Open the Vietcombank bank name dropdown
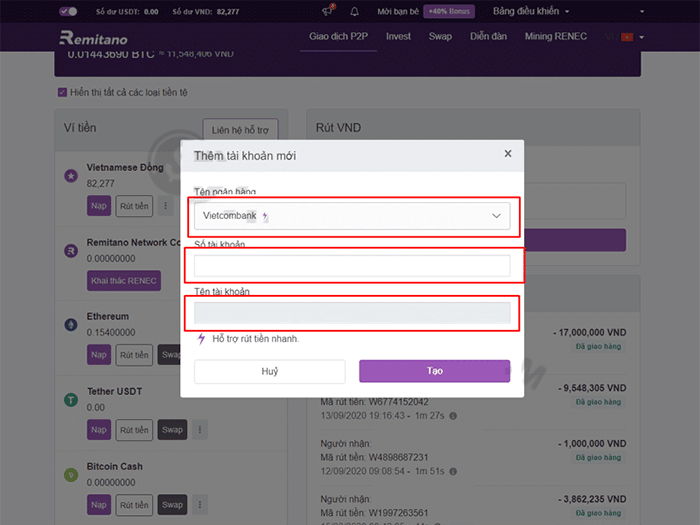 pyautogui.click(x=352, y=216)
